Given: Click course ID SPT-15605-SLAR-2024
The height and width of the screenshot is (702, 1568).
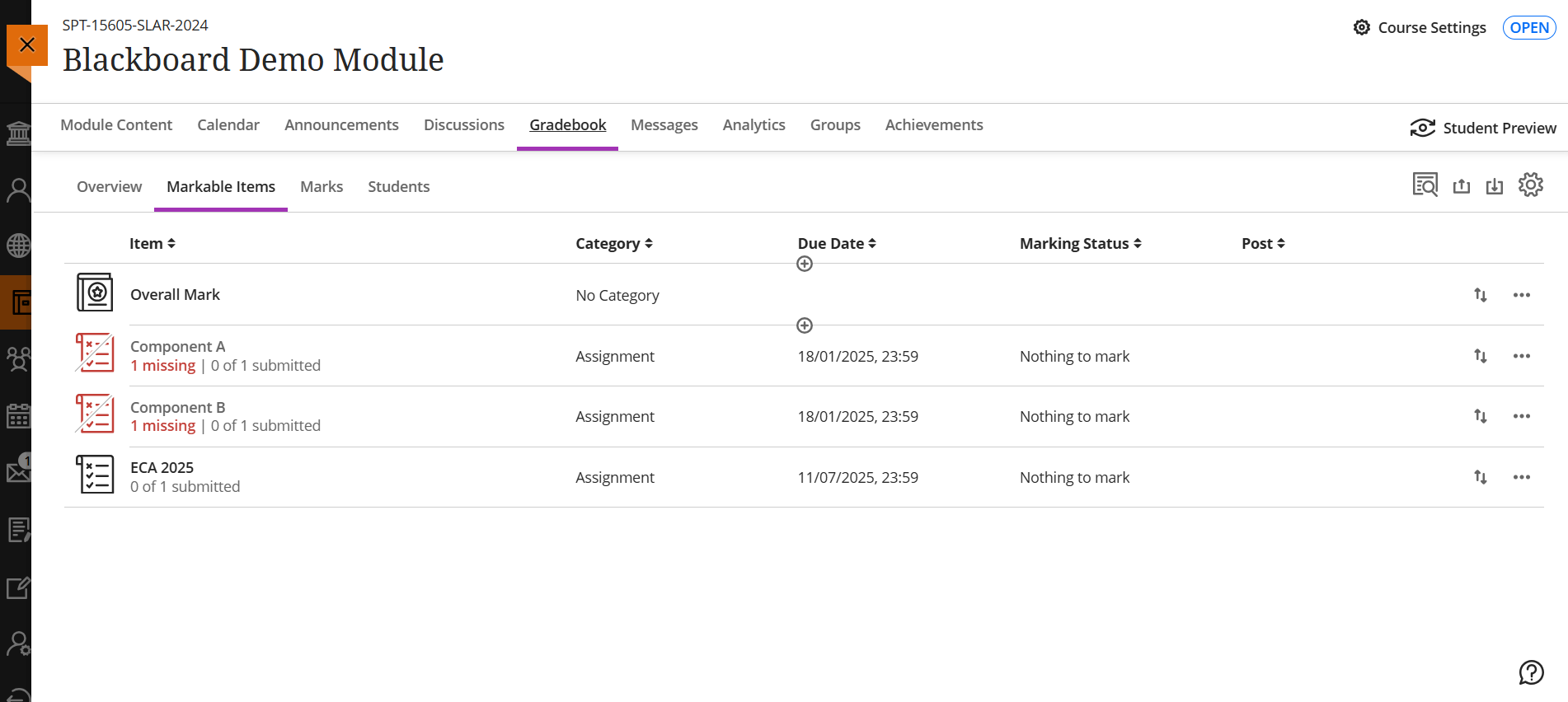Looking at the screenshot, I should click(135, 25).
